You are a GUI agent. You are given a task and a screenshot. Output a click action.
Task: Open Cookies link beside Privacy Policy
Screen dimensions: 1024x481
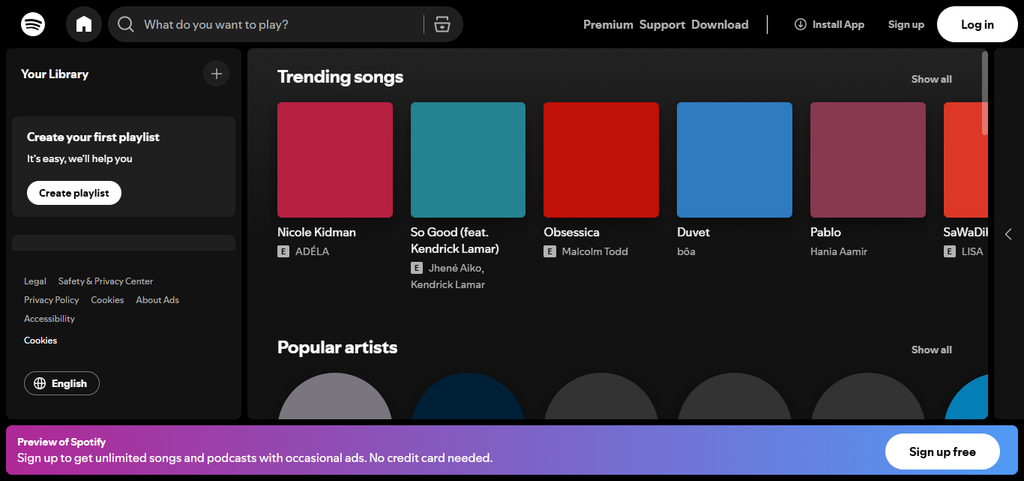pyautogui.click(x=107, y=300)
